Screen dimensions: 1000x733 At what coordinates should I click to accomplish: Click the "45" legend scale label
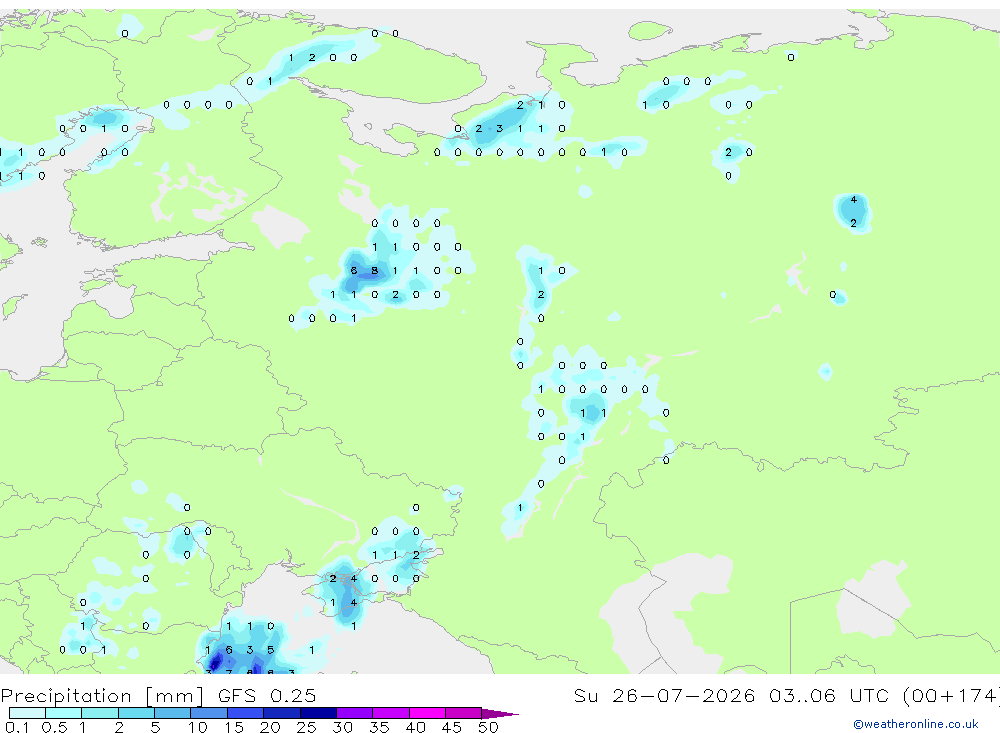pos(452,727)
